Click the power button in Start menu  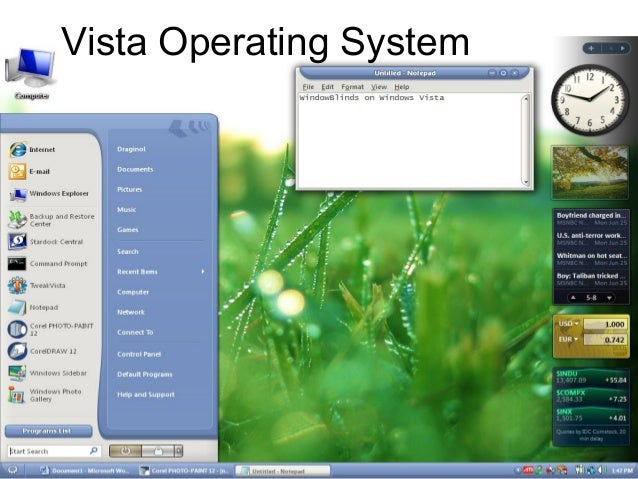pos(125,451)
